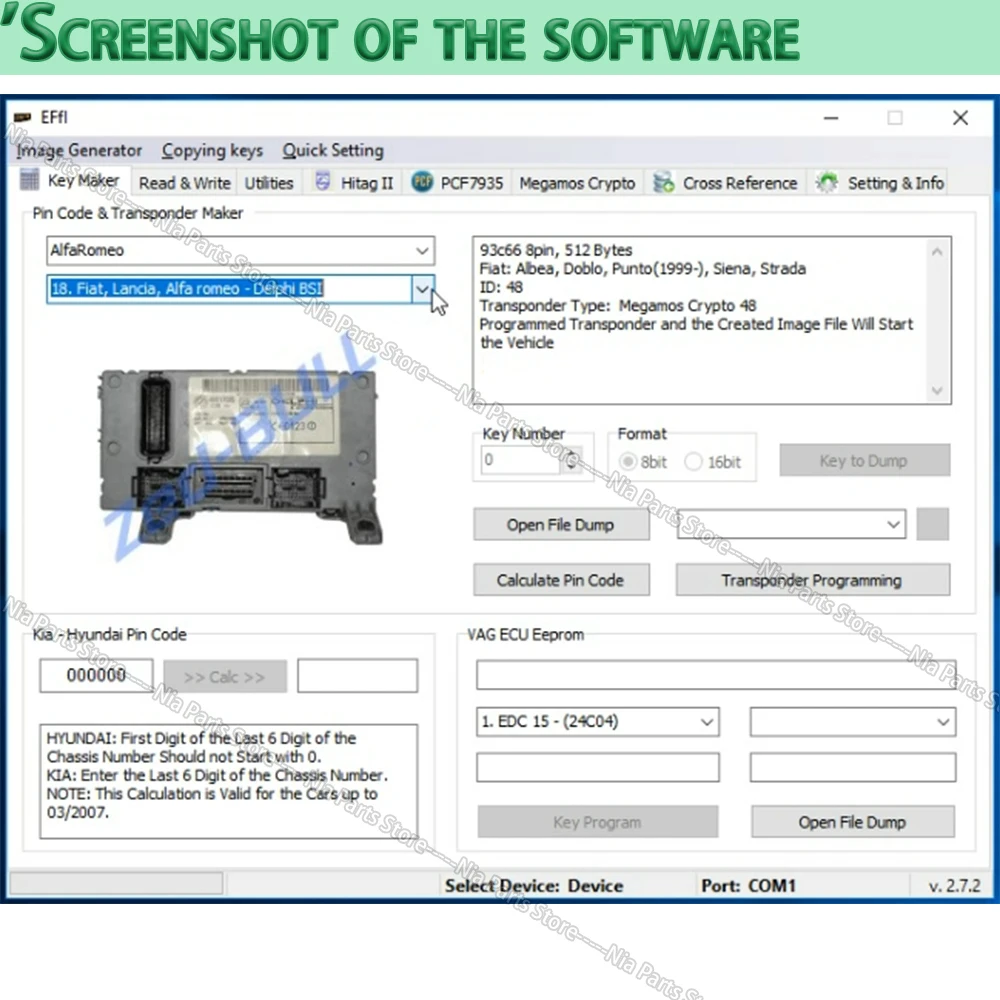Click Open File Dump in Pin Code section
The image size is (1000, 1000).
click(561, 525)
